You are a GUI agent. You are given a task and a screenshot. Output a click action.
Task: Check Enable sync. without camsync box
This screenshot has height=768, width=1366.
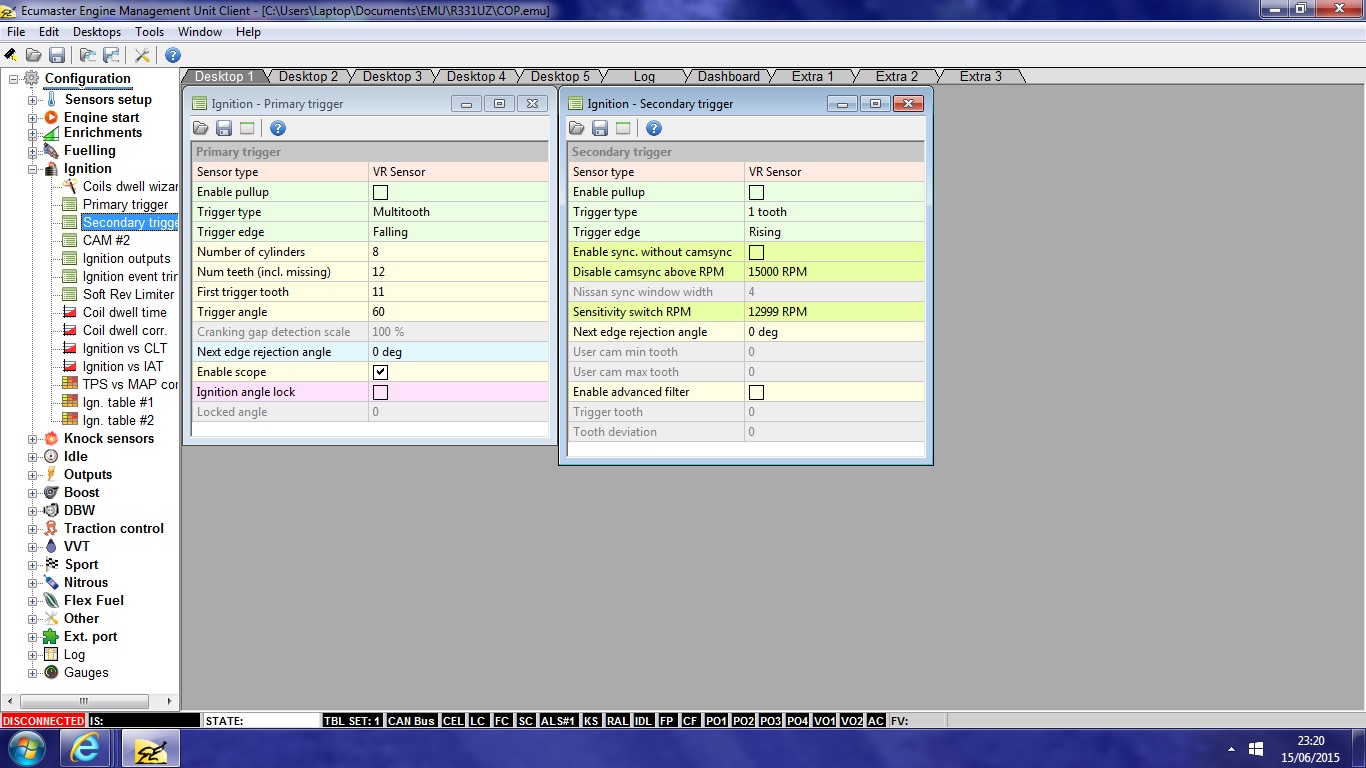click(756, 252)
